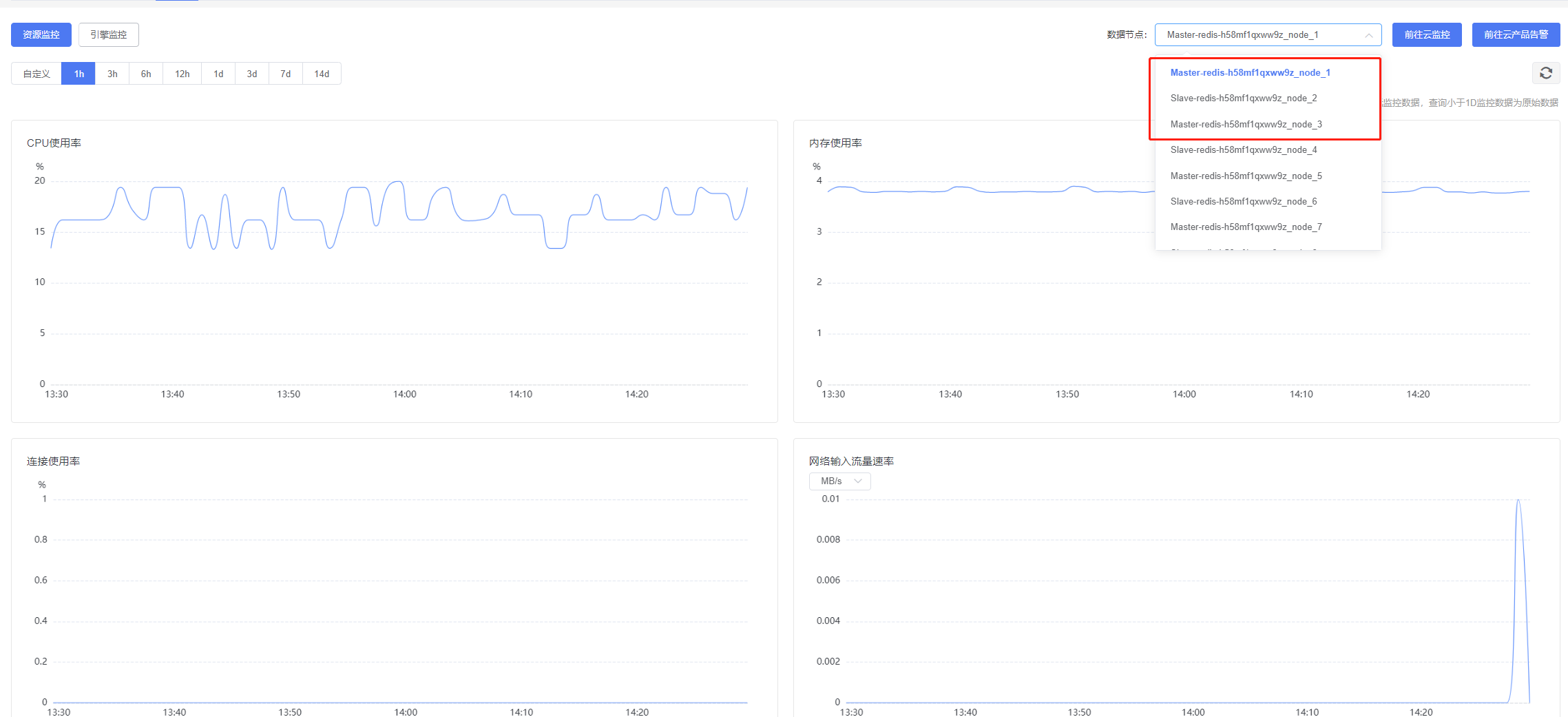Select the 6h time range
Image resolution: width=1568 pixels, height=717 pixels.
click(146, 74)
